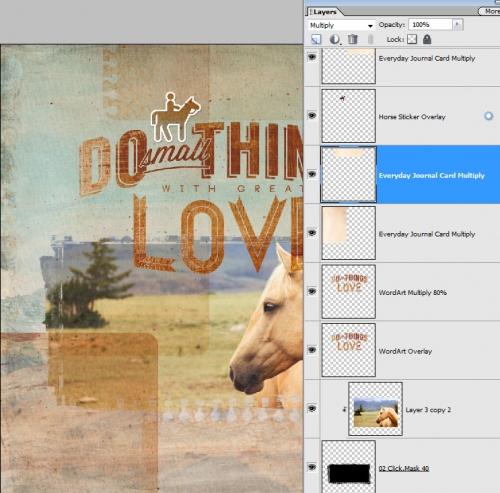Hide Layer 3 copy 2

[x=312, y=408]
